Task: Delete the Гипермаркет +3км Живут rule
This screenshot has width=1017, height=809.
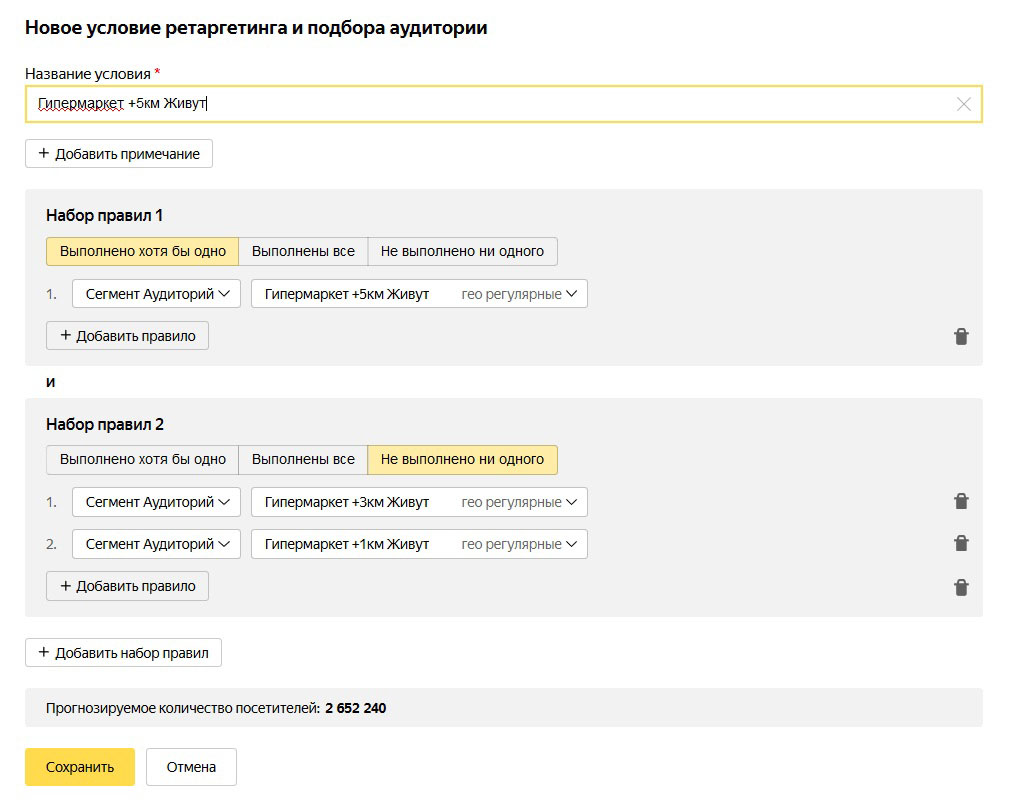Action: (x=961, y=502)
